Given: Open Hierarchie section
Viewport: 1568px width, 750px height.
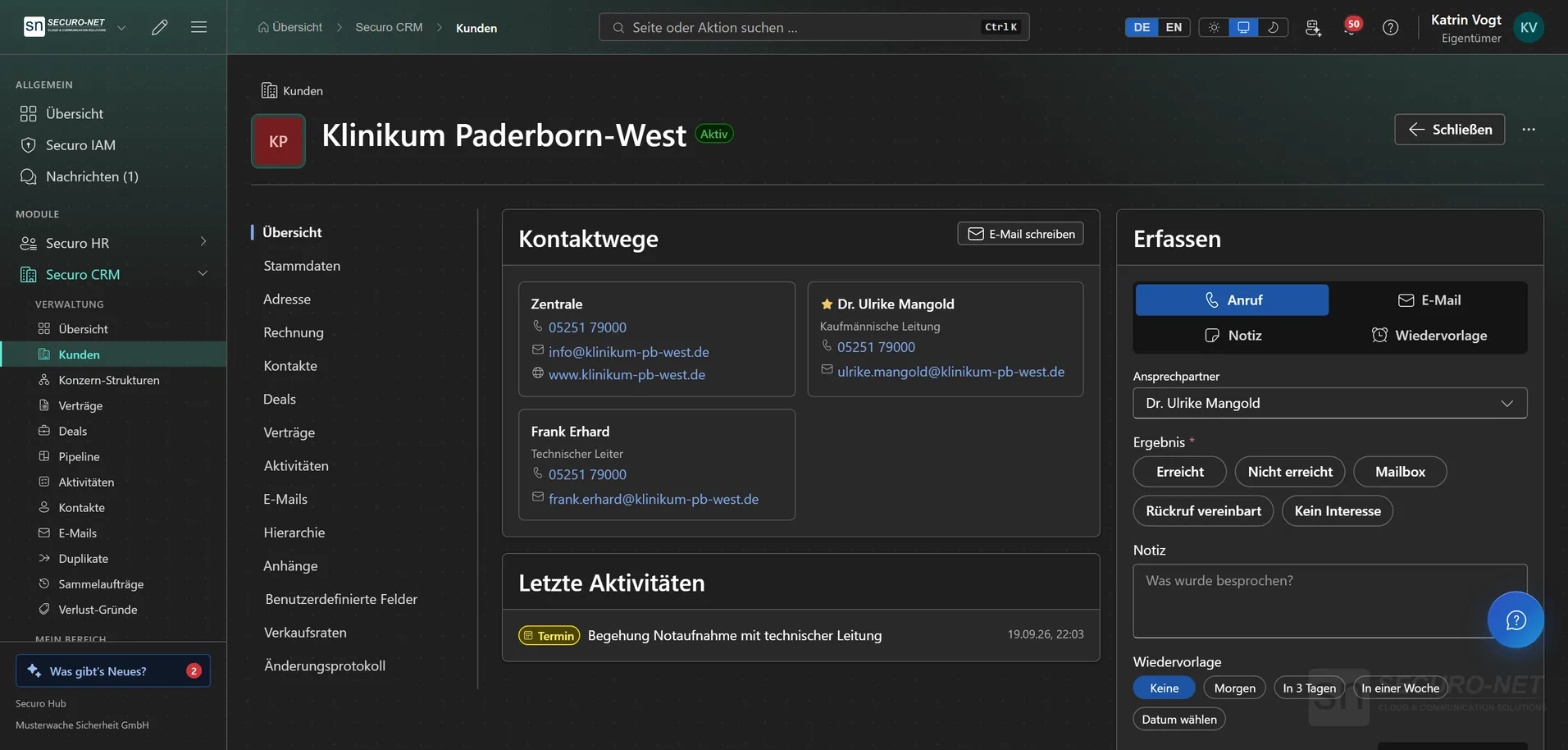Looking at the screenshot, I should [294, 533].
